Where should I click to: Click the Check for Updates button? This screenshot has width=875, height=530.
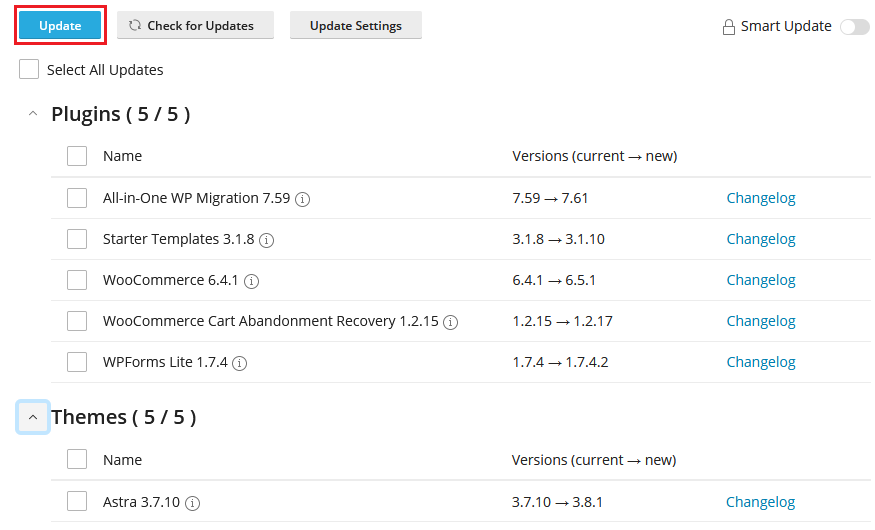195,26
